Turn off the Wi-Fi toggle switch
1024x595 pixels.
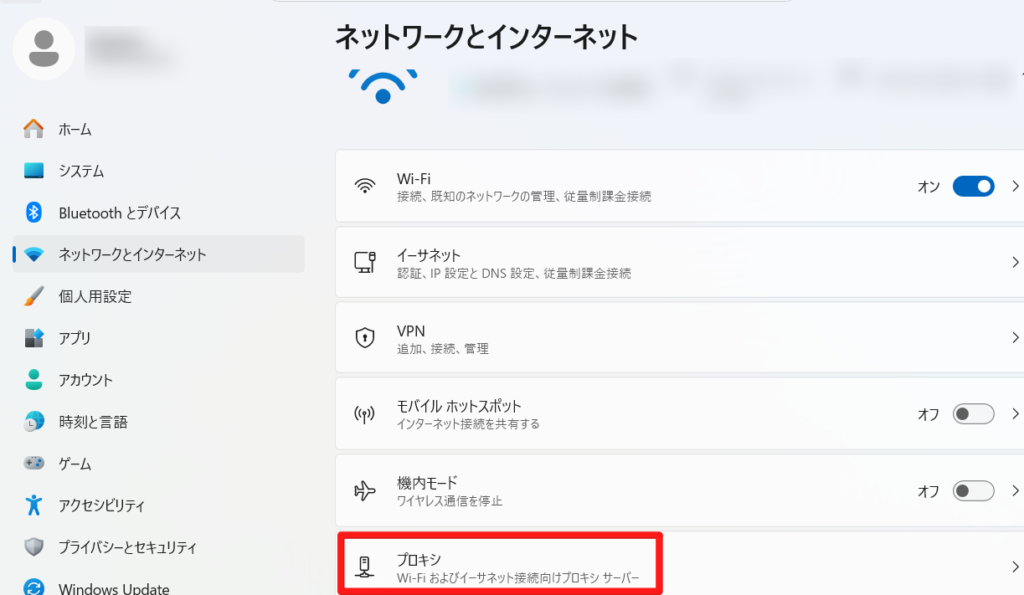point(973,186)
